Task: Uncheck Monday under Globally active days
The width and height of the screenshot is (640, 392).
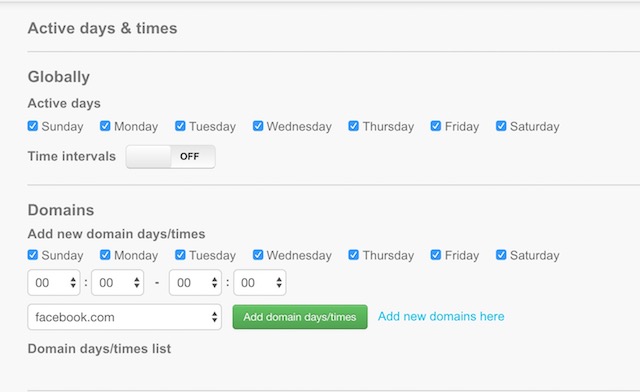Action: (x=105, y=126)
